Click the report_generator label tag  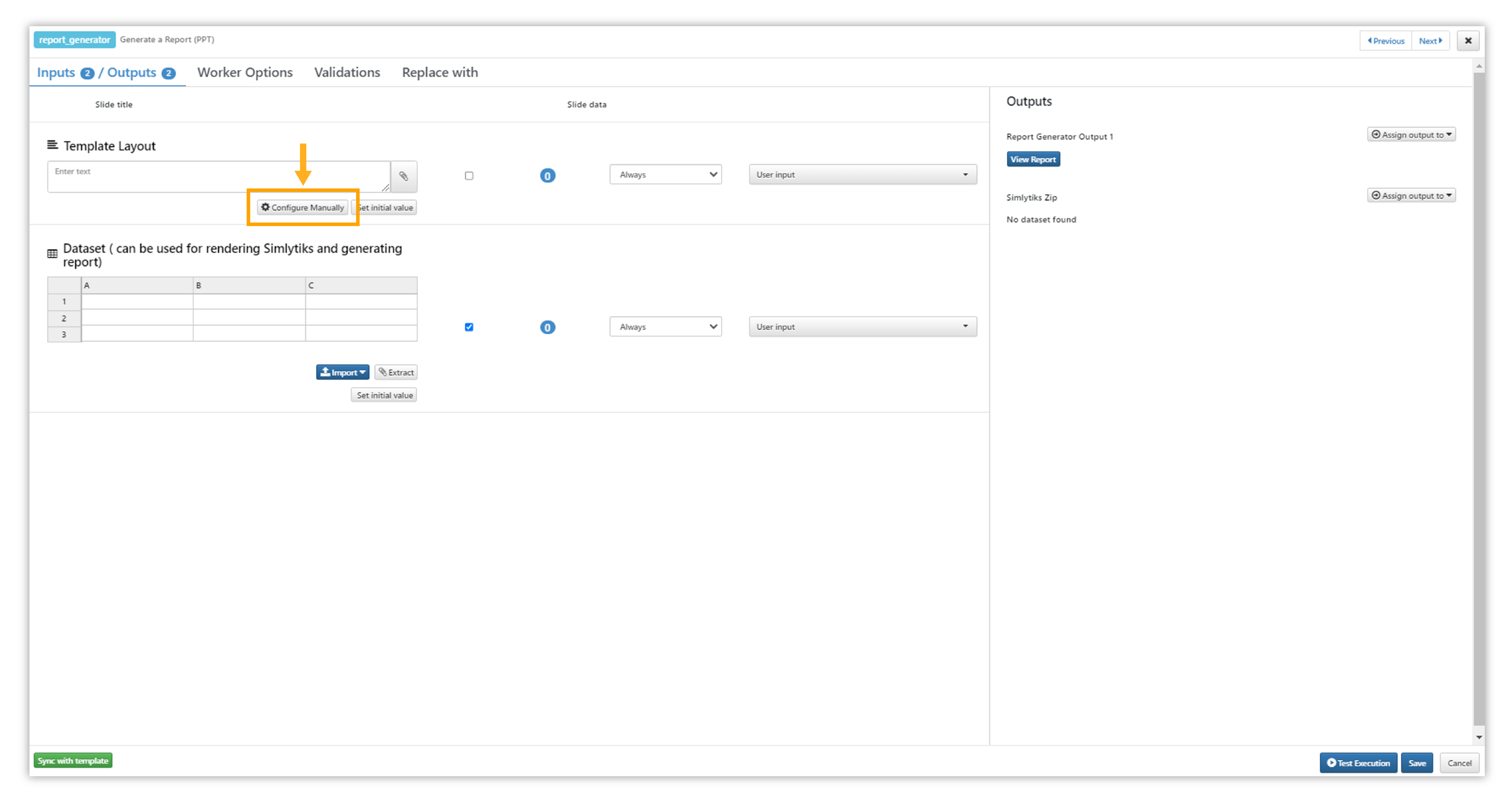pos(75,40)
